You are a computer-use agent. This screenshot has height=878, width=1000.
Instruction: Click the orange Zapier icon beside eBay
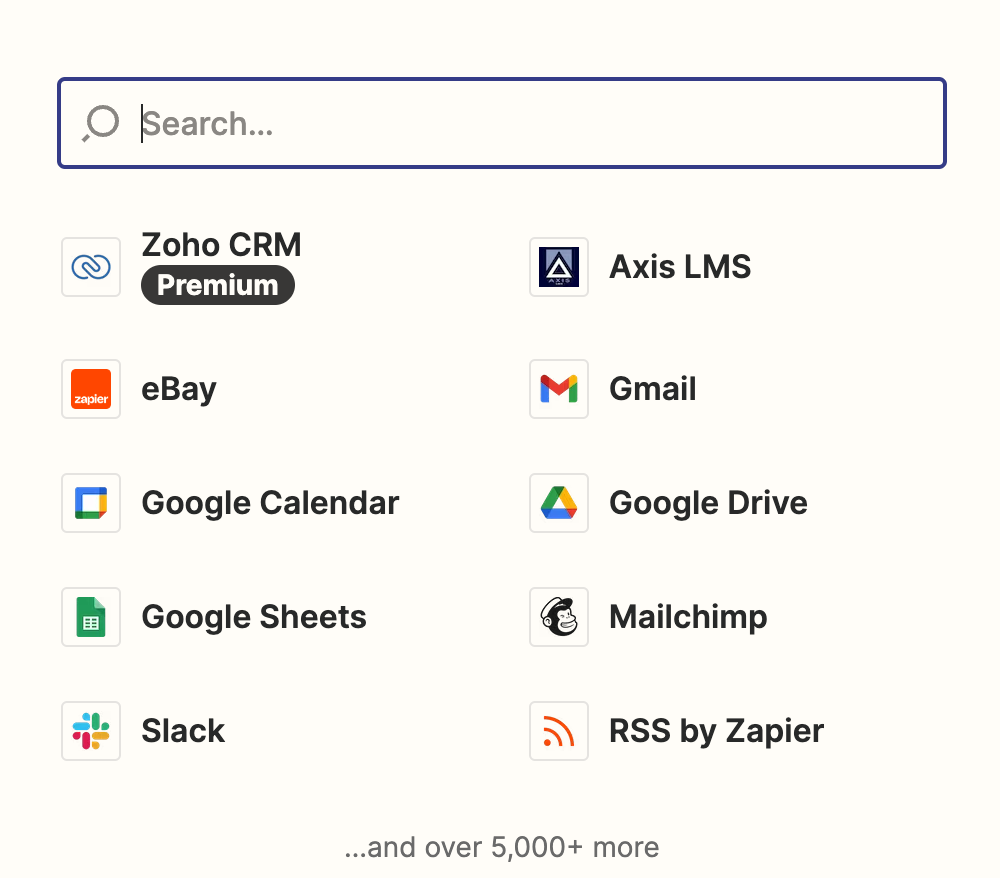coord(91,389)
